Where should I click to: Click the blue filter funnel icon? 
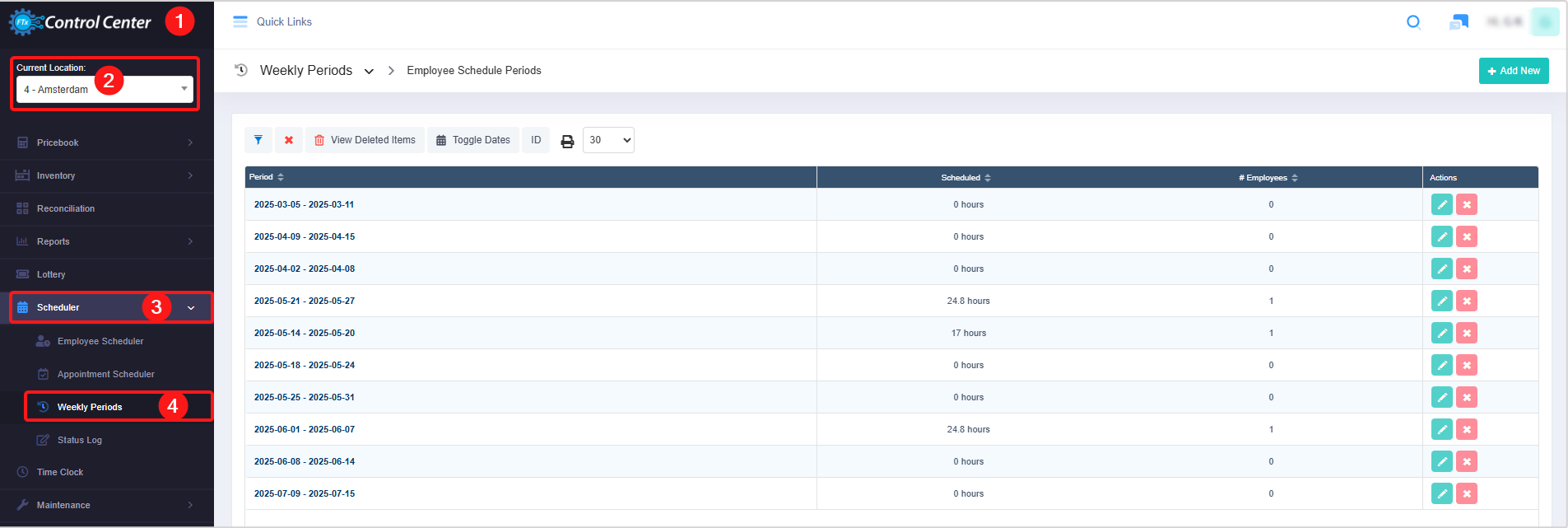258,140
